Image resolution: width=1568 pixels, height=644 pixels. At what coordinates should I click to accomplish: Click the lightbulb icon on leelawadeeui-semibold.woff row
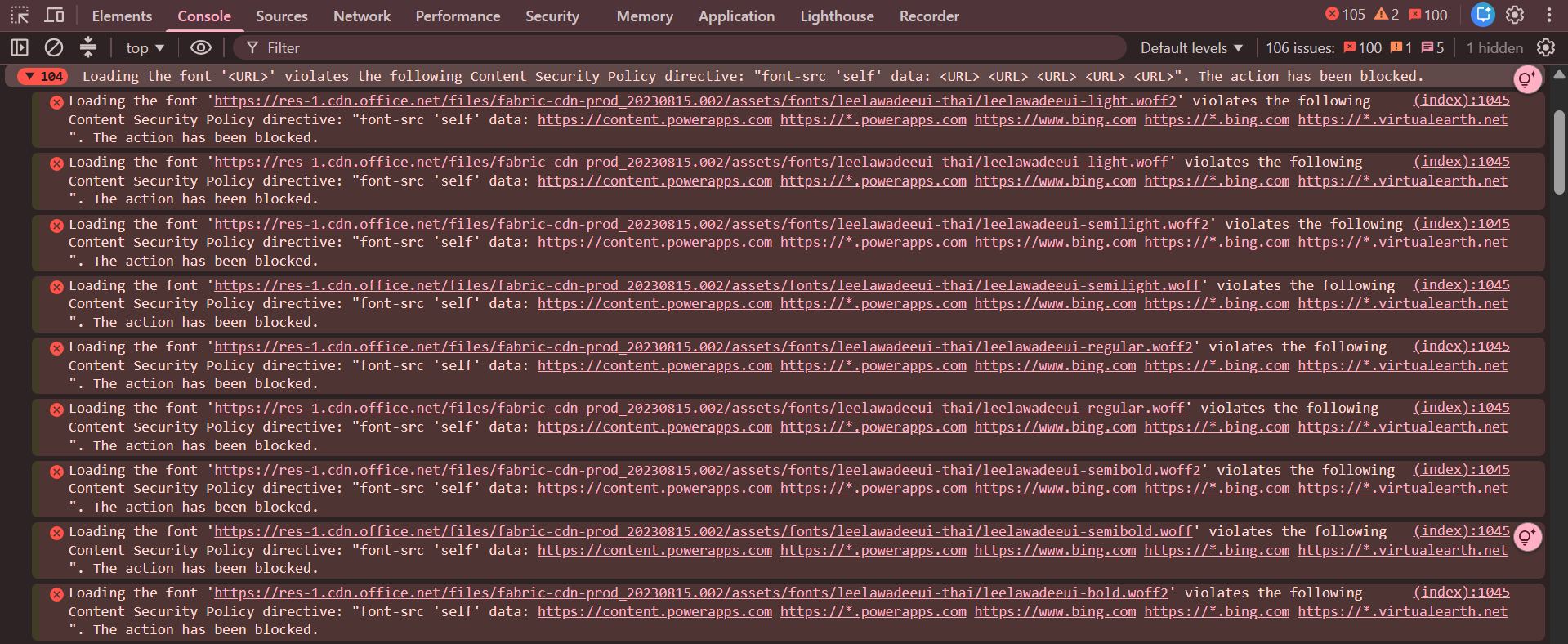click(1527, 537)
